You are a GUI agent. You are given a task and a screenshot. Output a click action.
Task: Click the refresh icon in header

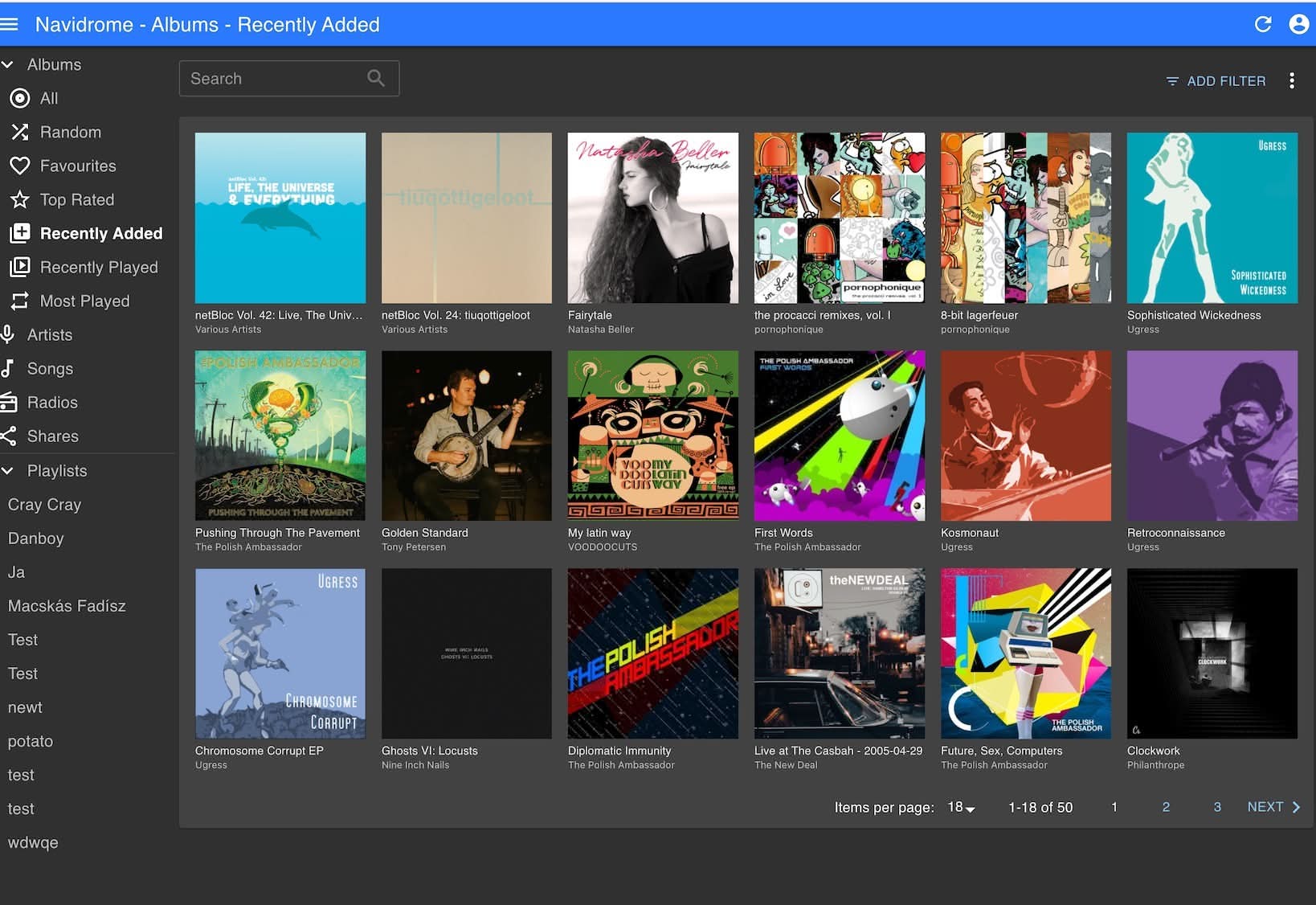point(1263,24)
